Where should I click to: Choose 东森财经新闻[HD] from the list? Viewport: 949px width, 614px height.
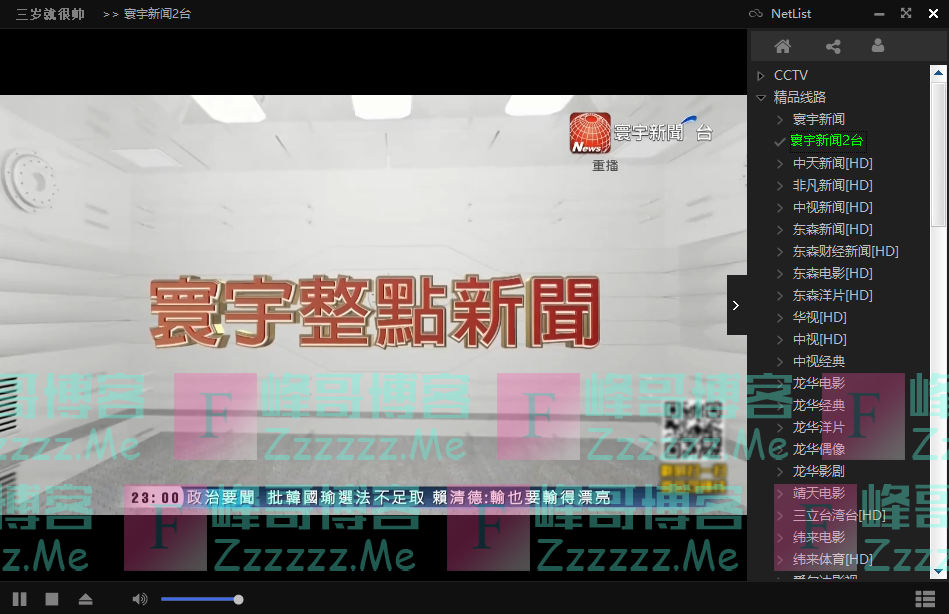(845, 251)
